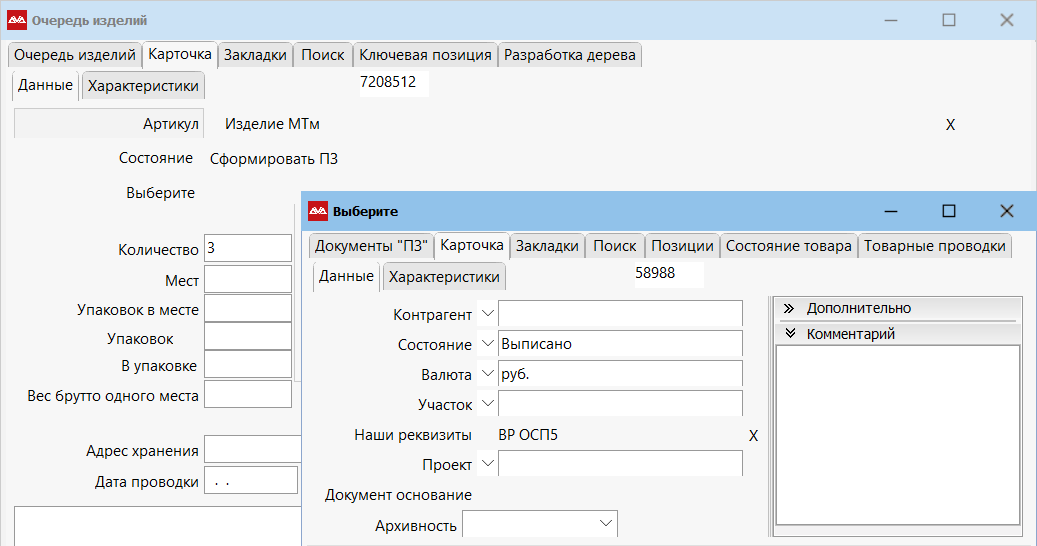This screenshot has height=546, width=1037.
Task: Expand the Архивность combo box
Action: 605,524
